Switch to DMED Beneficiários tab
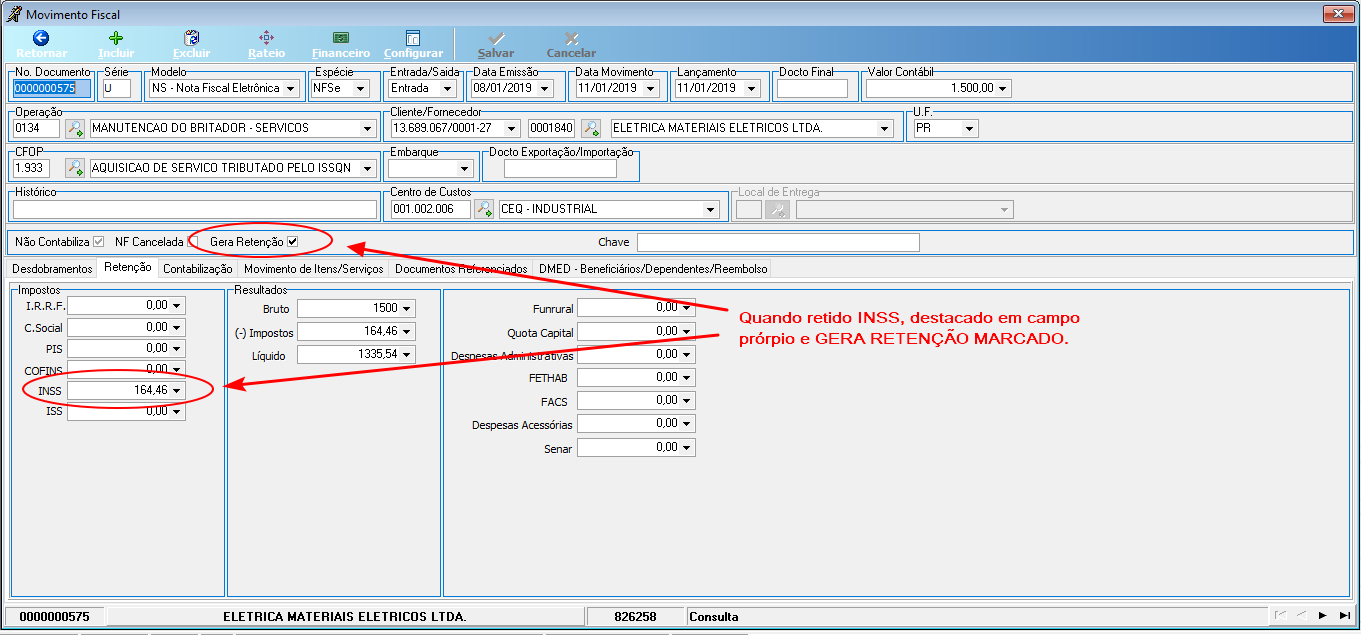This screenshot has height=635, width=1361. coord(653,269)
